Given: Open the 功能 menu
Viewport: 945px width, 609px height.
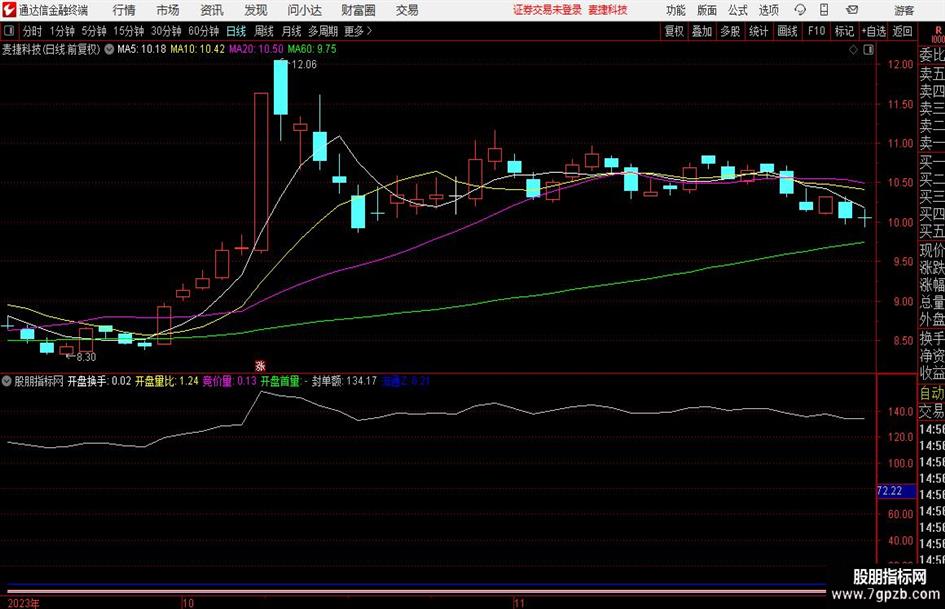Looking at the screenshot, I should [676, 10].
